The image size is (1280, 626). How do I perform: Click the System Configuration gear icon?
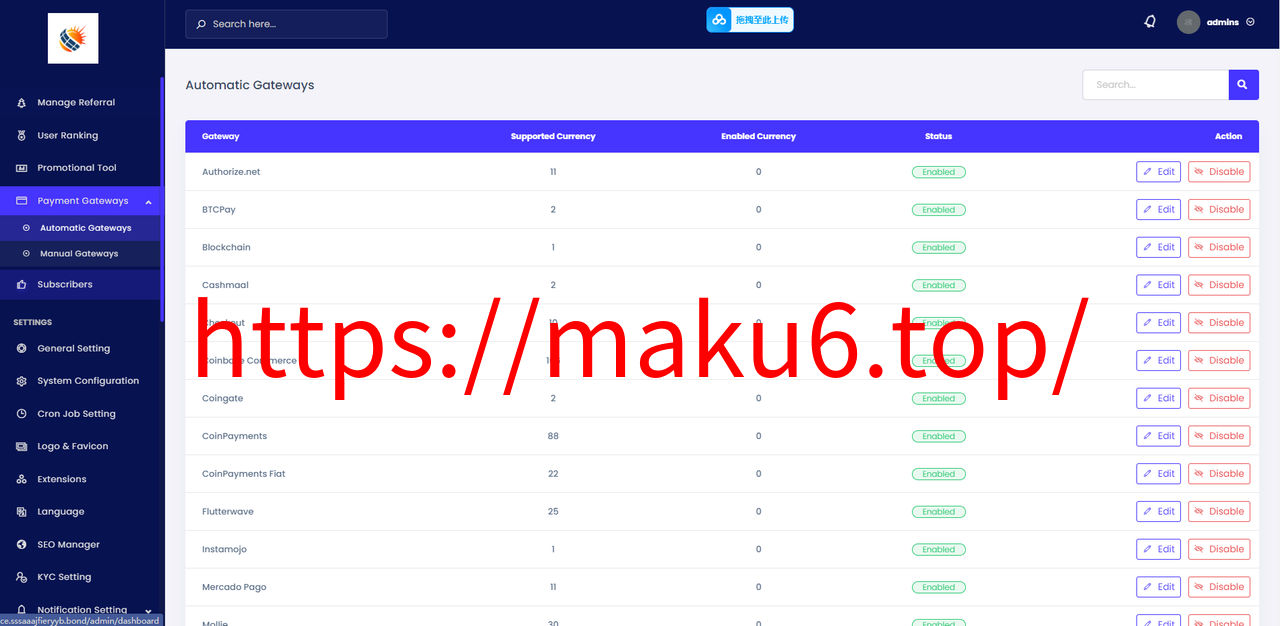point(22,381)
